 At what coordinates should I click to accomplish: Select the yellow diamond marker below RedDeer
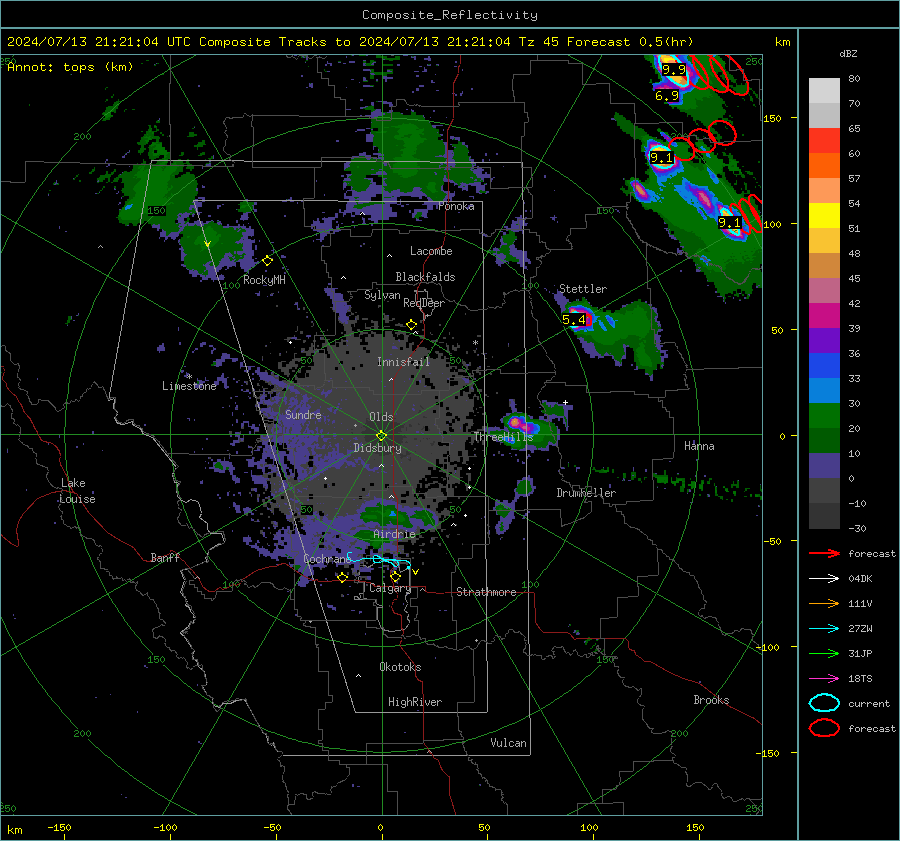tap(412, 325)
